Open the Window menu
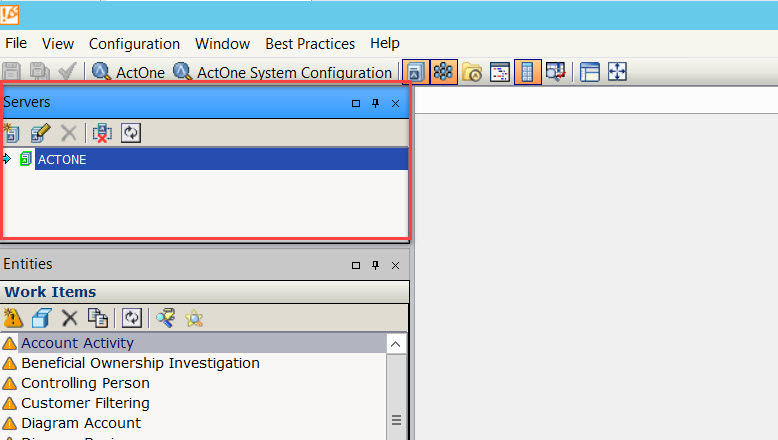This screenshot has height=440, width=778. [222, 44]
